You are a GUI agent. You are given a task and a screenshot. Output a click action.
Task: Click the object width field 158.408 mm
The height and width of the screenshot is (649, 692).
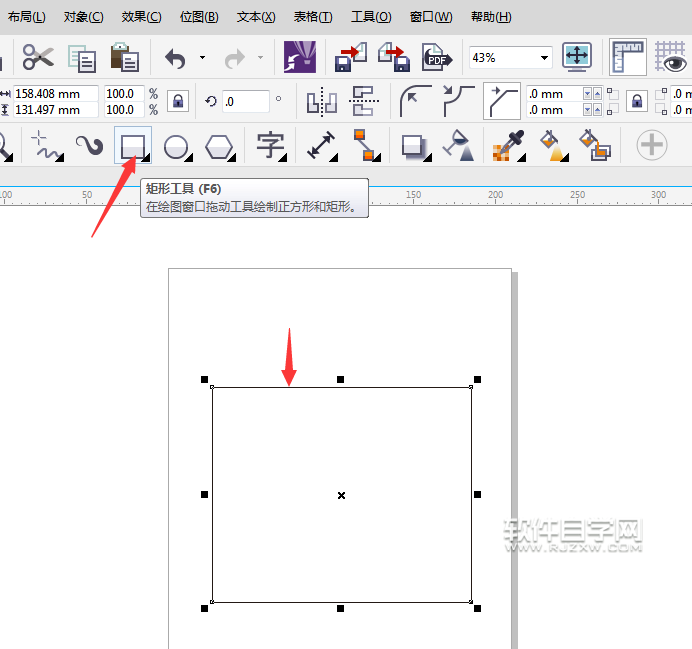(55, 94)
